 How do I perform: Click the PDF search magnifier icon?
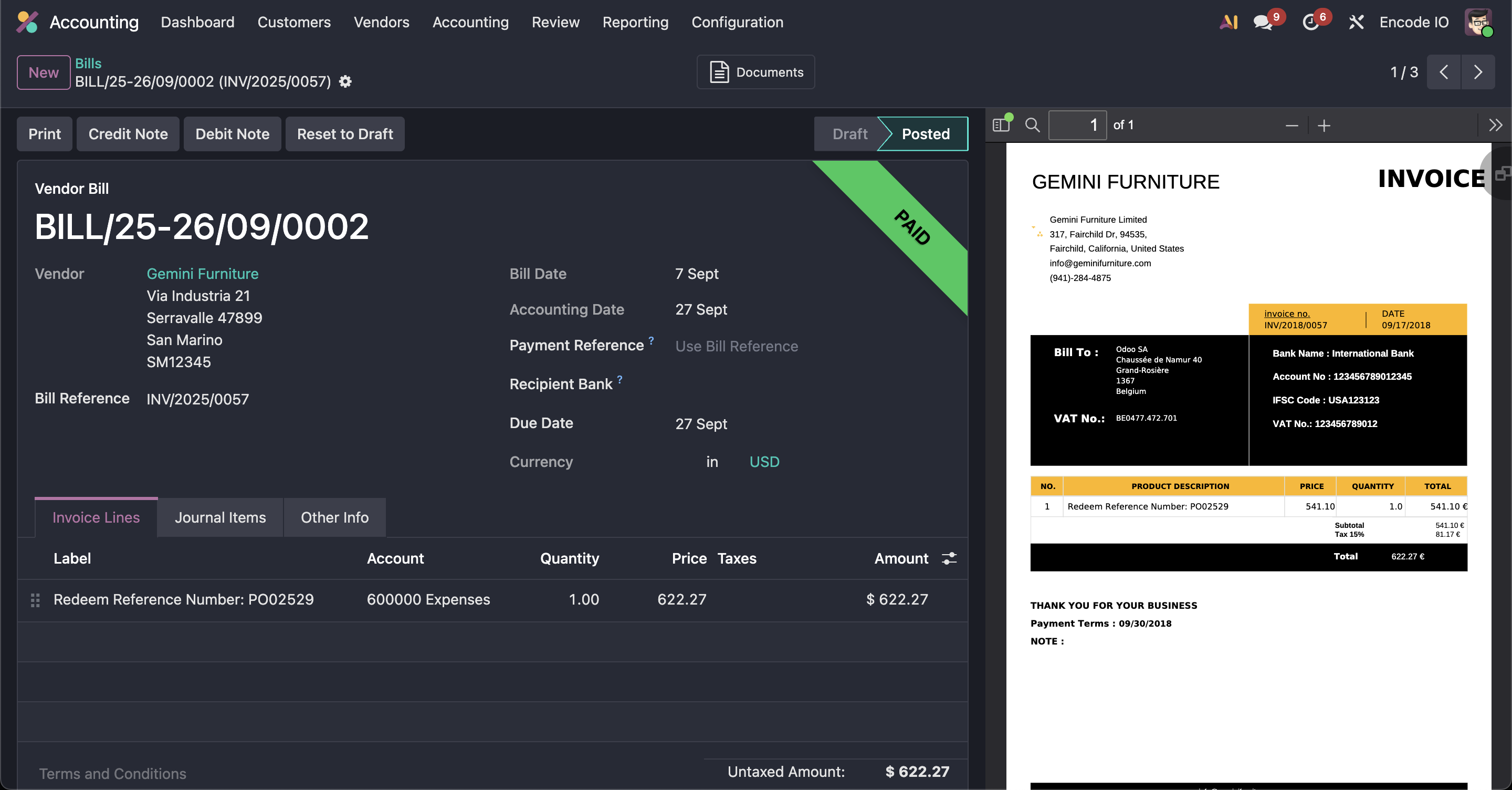1032,124
